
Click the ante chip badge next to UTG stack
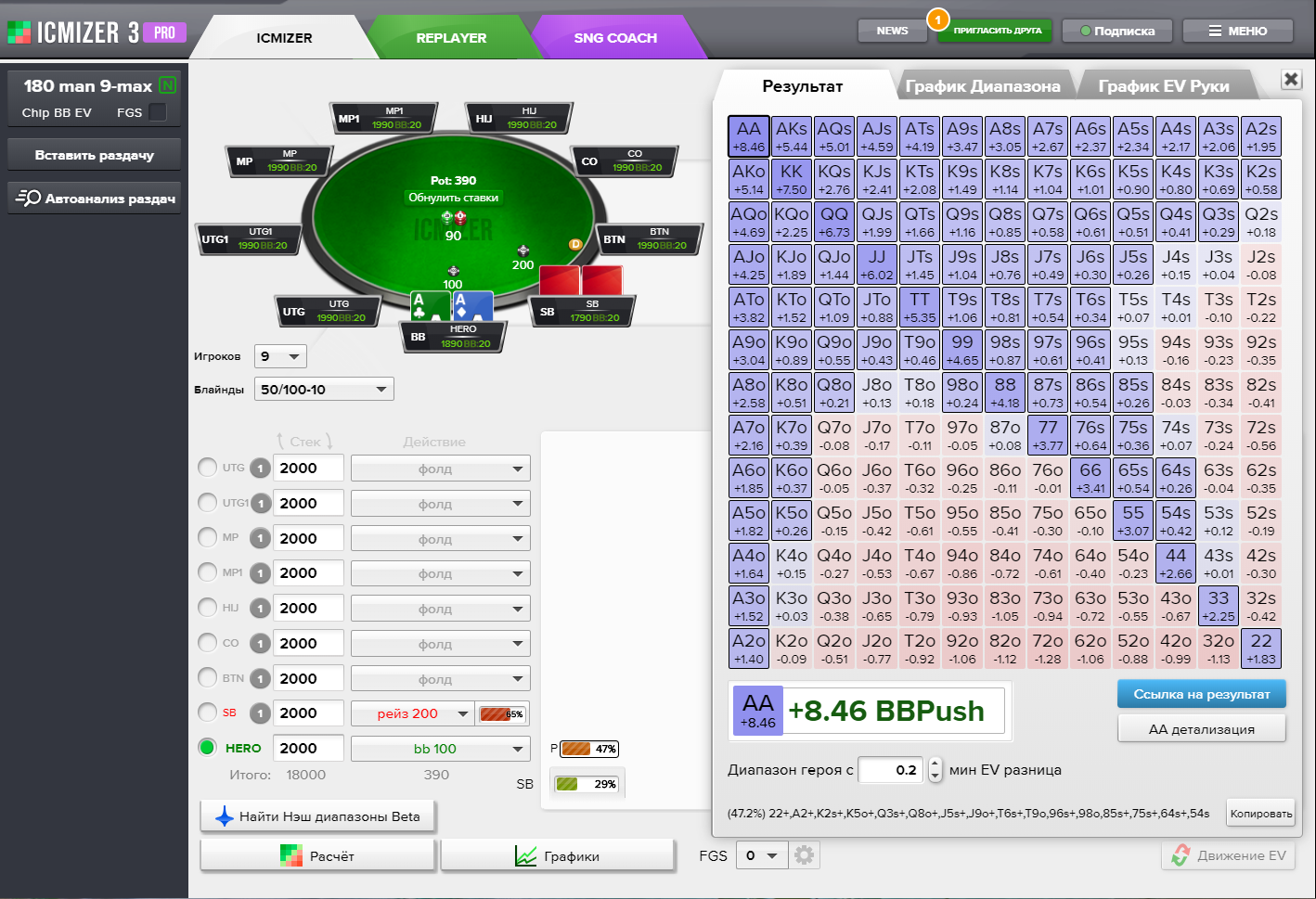261,469
